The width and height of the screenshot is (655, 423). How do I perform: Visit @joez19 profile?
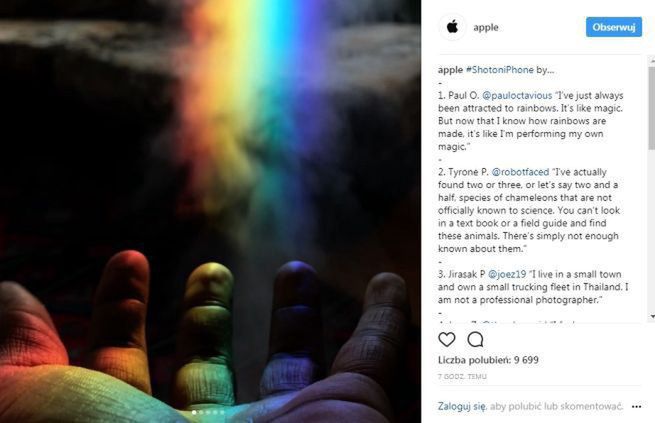point(507,274)
